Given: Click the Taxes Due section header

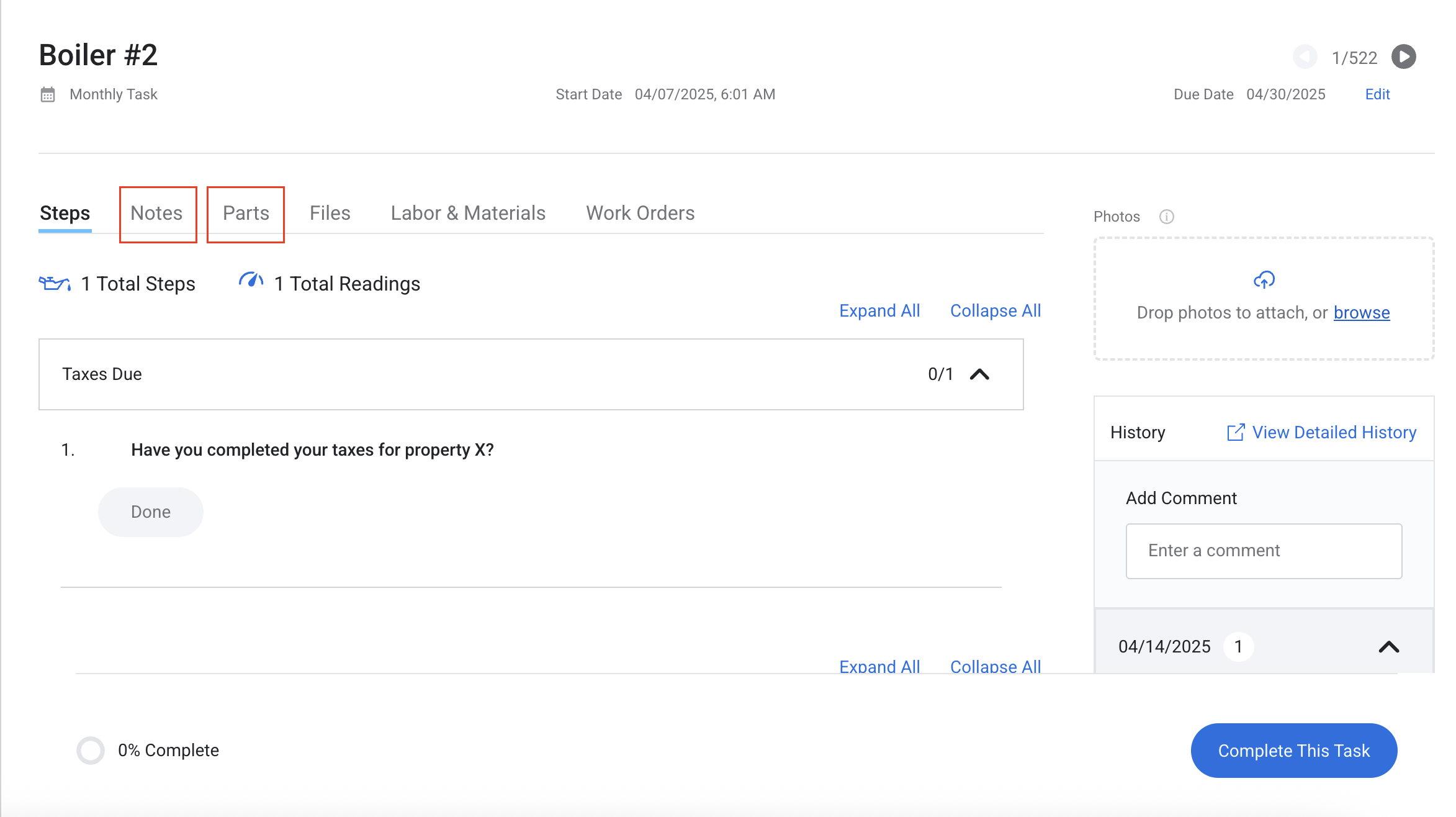Looking at the screenshot, I should pyautogui.click(x=531, y=374).
